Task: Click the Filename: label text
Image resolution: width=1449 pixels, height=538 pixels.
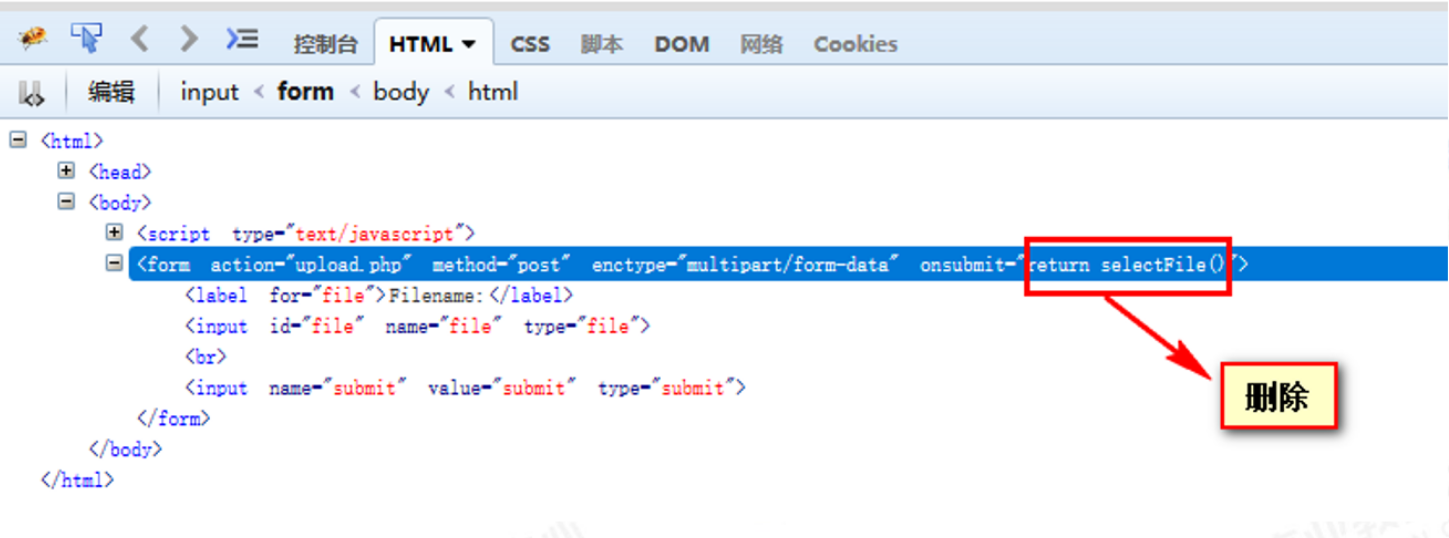Action: click(437, 296)
